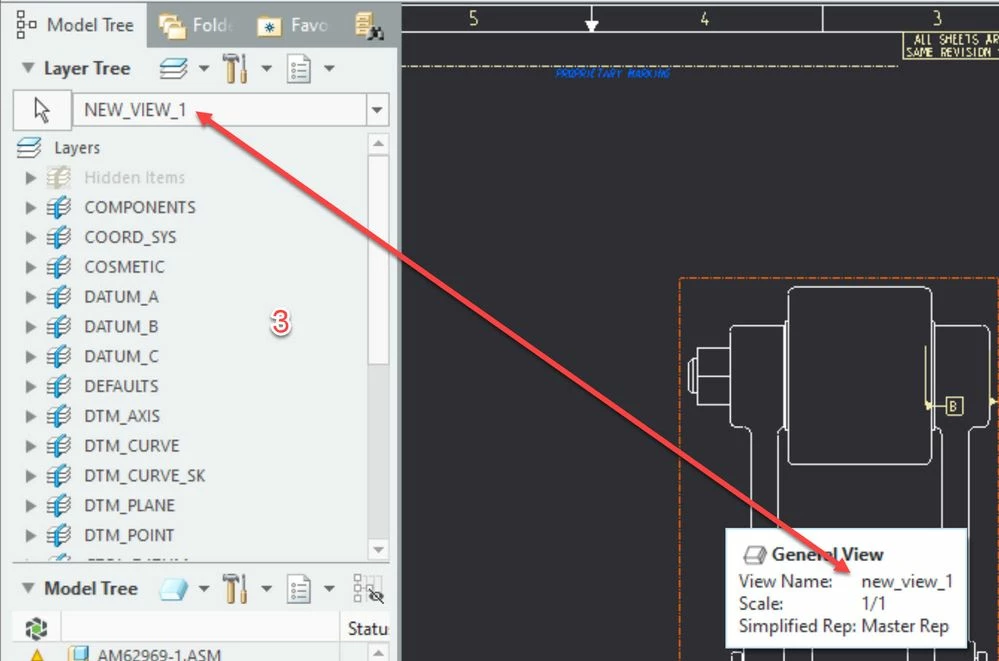Open the Layer Tree settings dropdown arrow
This screenshot has width=999, height=661.
(266, 68)
